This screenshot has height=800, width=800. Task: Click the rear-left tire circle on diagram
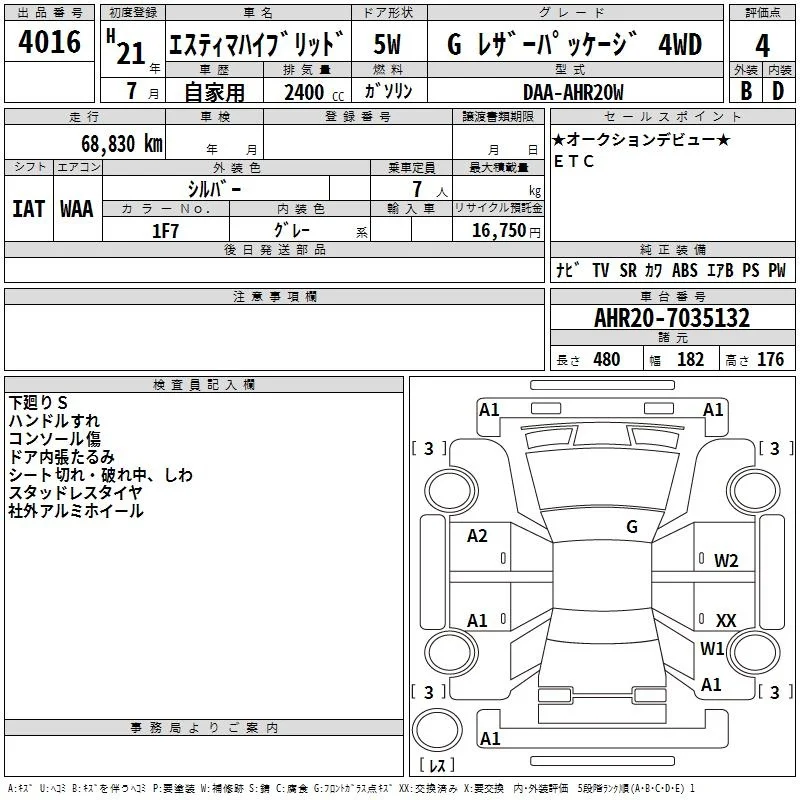click(x=451, y=652)
